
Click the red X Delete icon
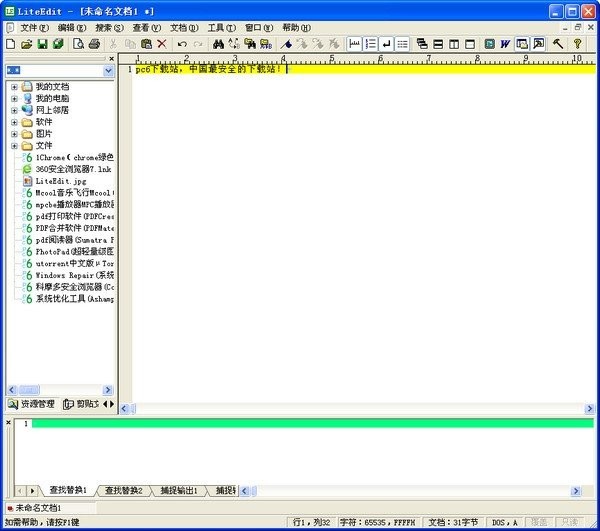[x=162, y=44]
